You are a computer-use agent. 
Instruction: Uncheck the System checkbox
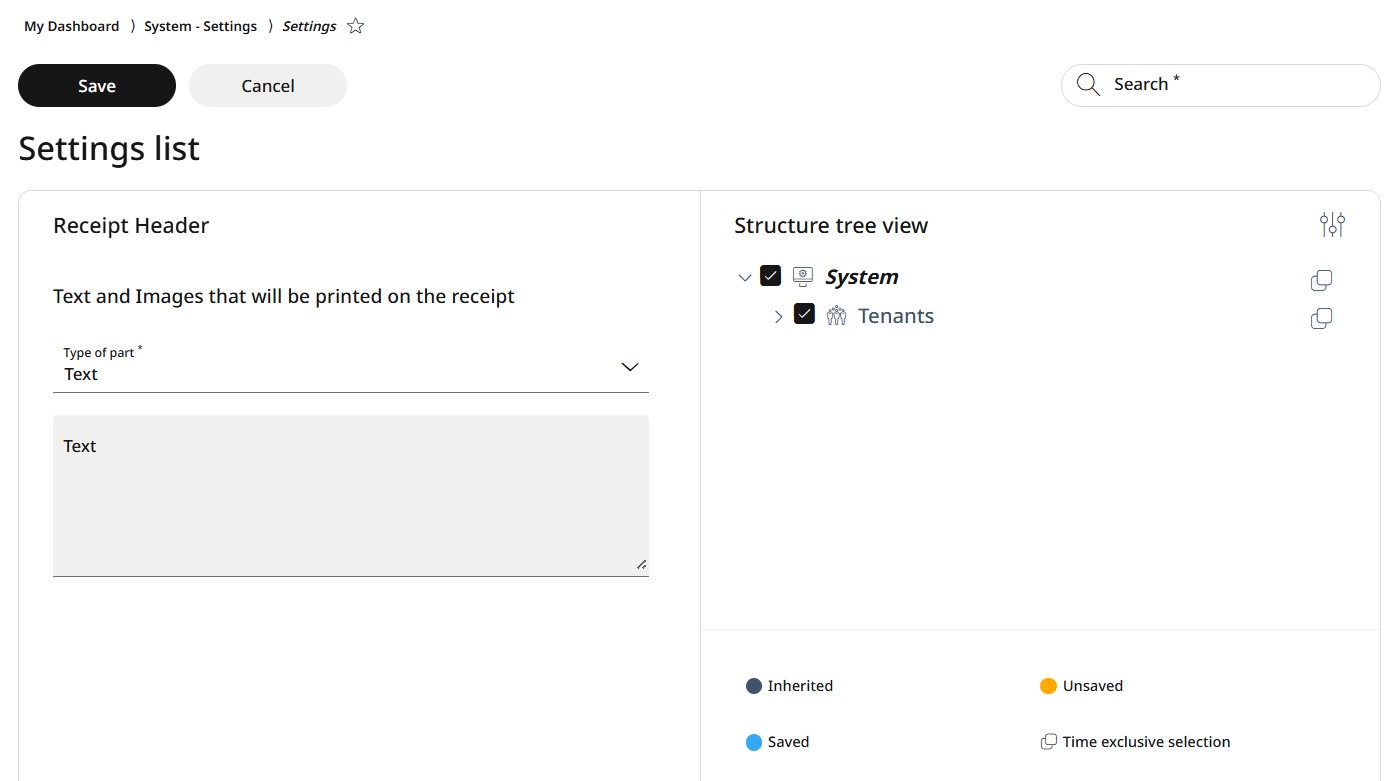770,275
